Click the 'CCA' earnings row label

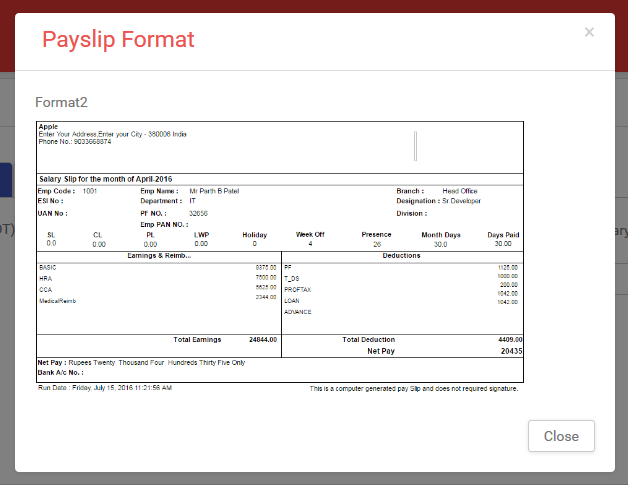point(45,290)
